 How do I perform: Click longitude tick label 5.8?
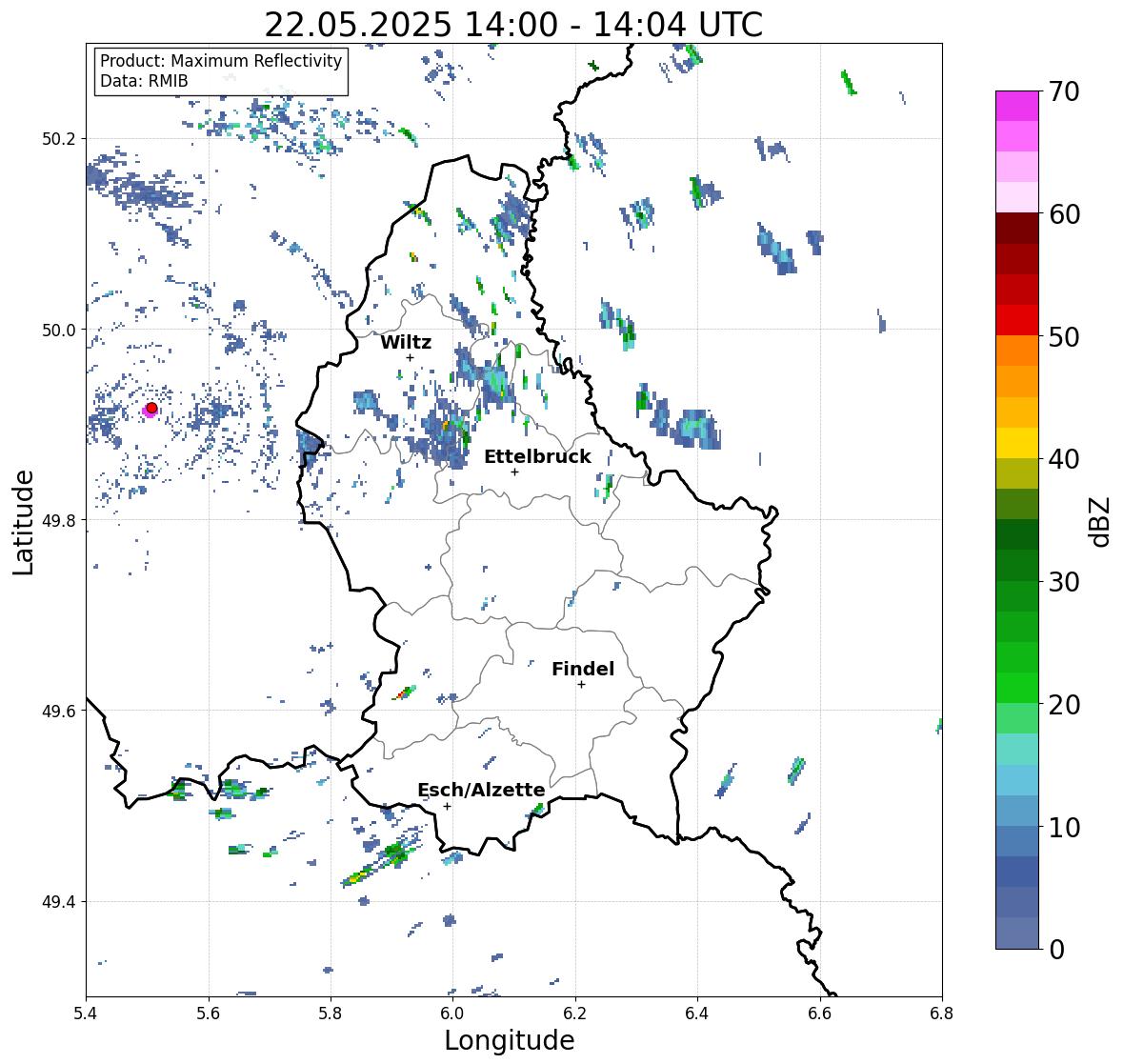[331, 1013]
